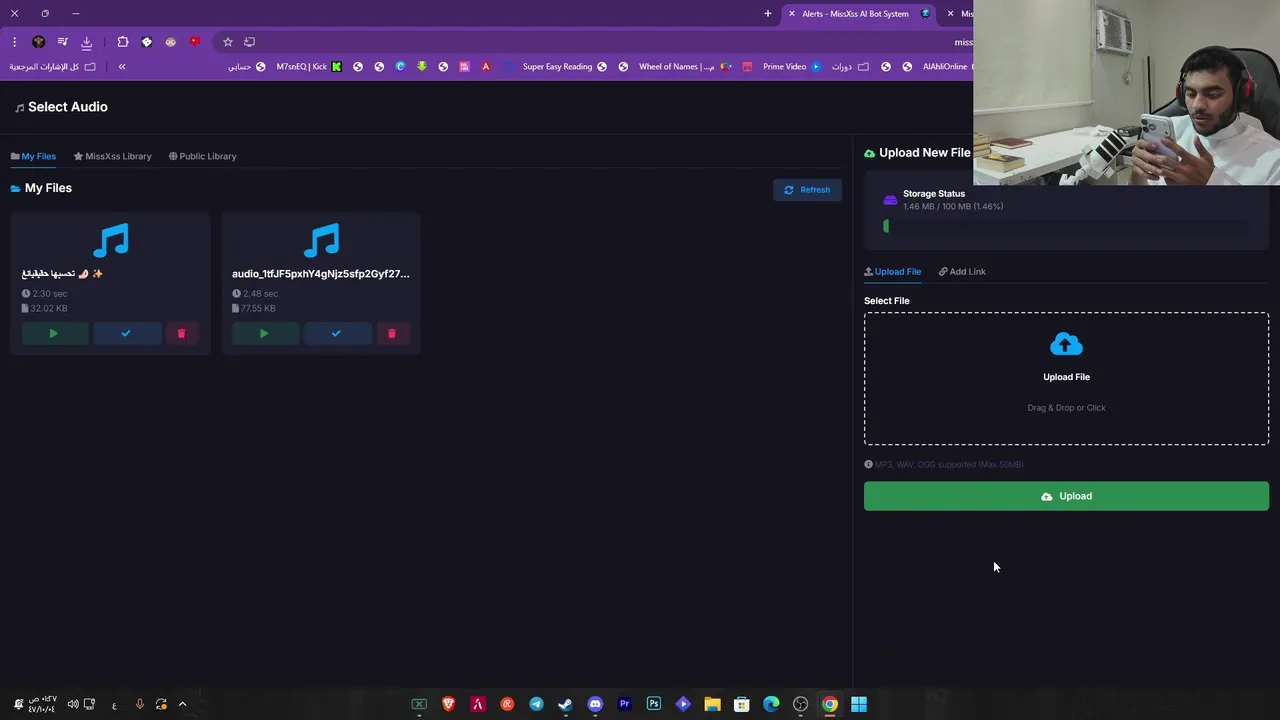
Task: Open the Super Easy Reading bookmark
Action: [x=565, y=67]
